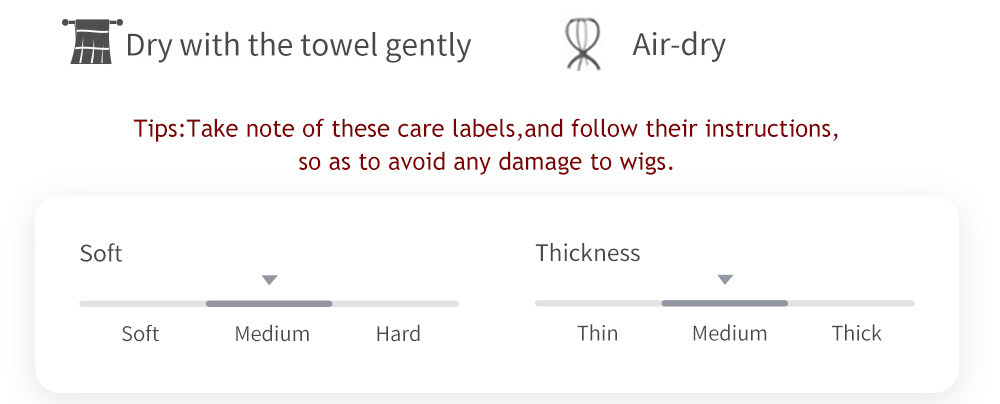
Task: Click the air-dry wig stand icon
Action: click(583, 45)
